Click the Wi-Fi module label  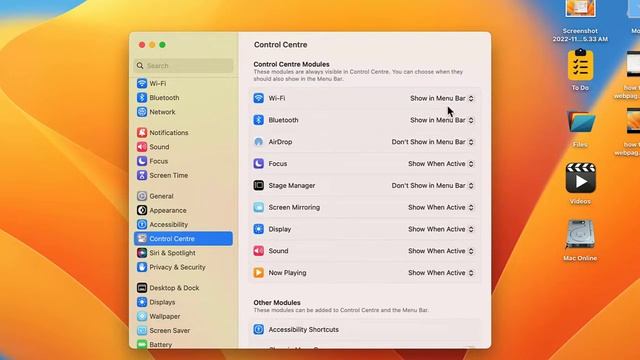coord(277,98)
